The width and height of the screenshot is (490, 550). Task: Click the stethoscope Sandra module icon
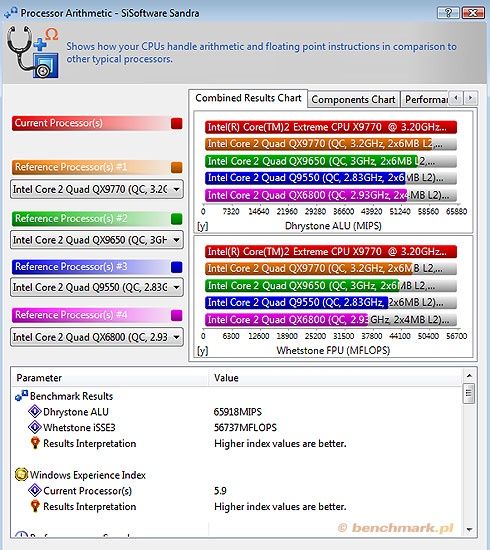tap(32, 52)
